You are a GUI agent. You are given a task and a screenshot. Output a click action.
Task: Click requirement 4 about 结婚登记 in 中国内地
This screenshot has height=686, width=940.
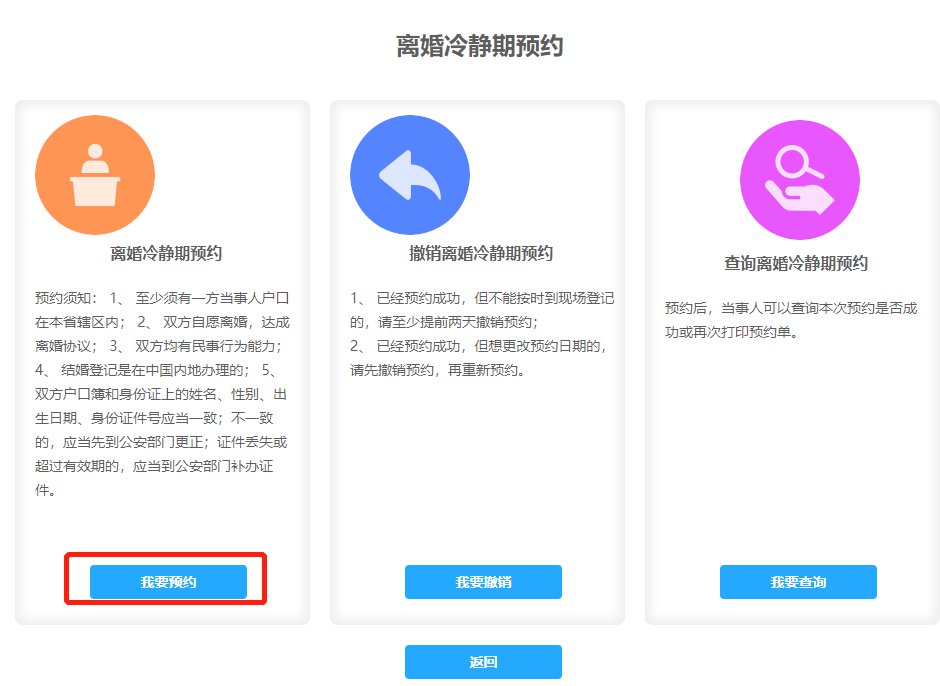coord(141,370)
